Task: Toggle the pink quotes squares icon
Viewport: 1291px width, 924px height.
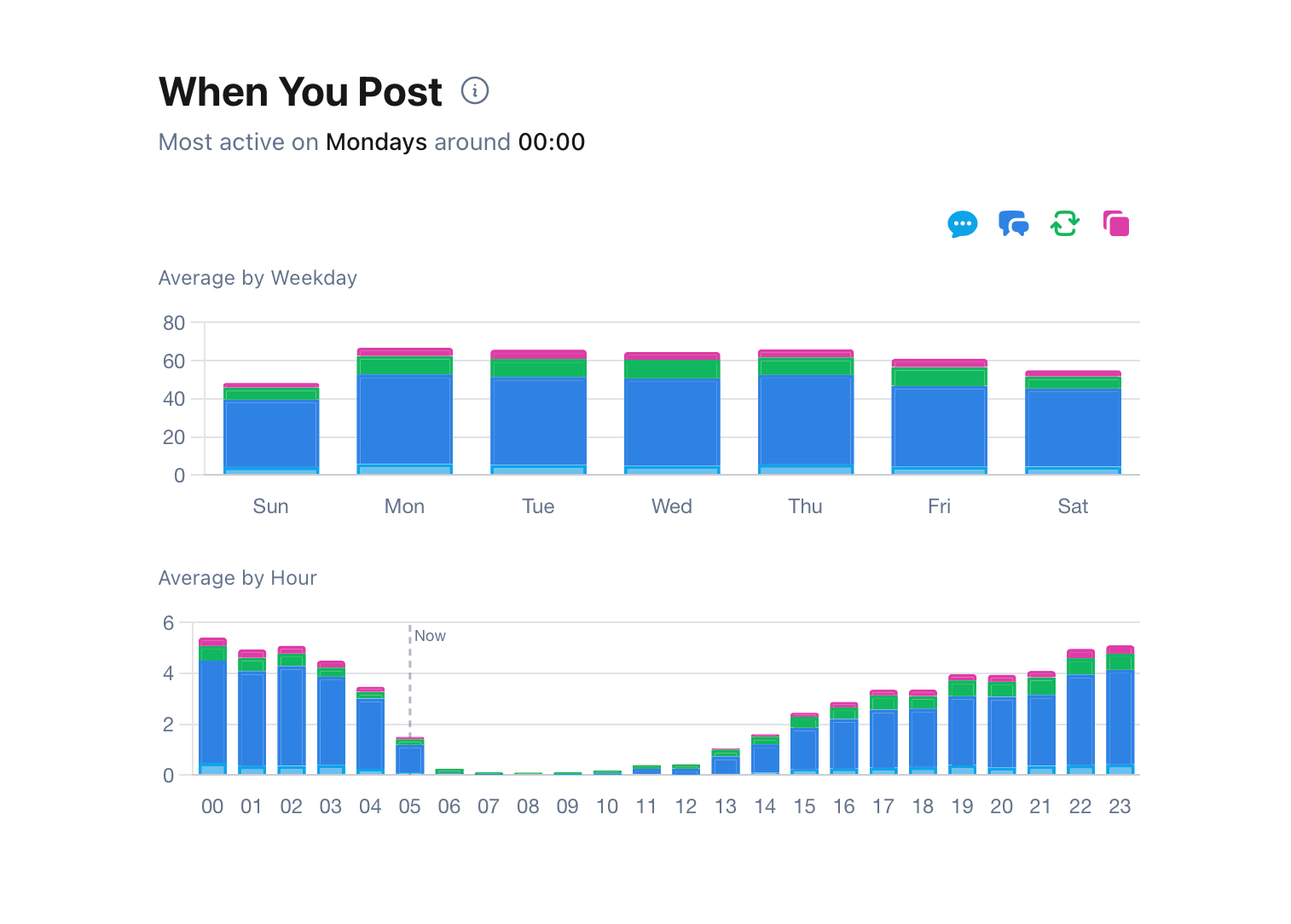Action: click(x=1115, y=224)
